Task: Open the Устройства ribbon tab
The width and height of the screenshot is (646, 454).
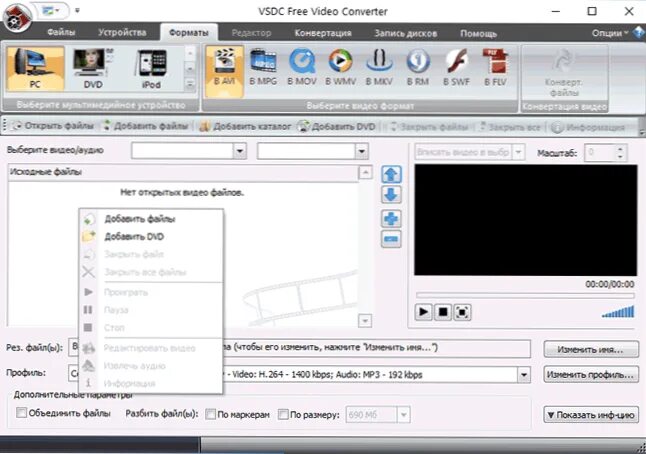Action: pos(122,32)
